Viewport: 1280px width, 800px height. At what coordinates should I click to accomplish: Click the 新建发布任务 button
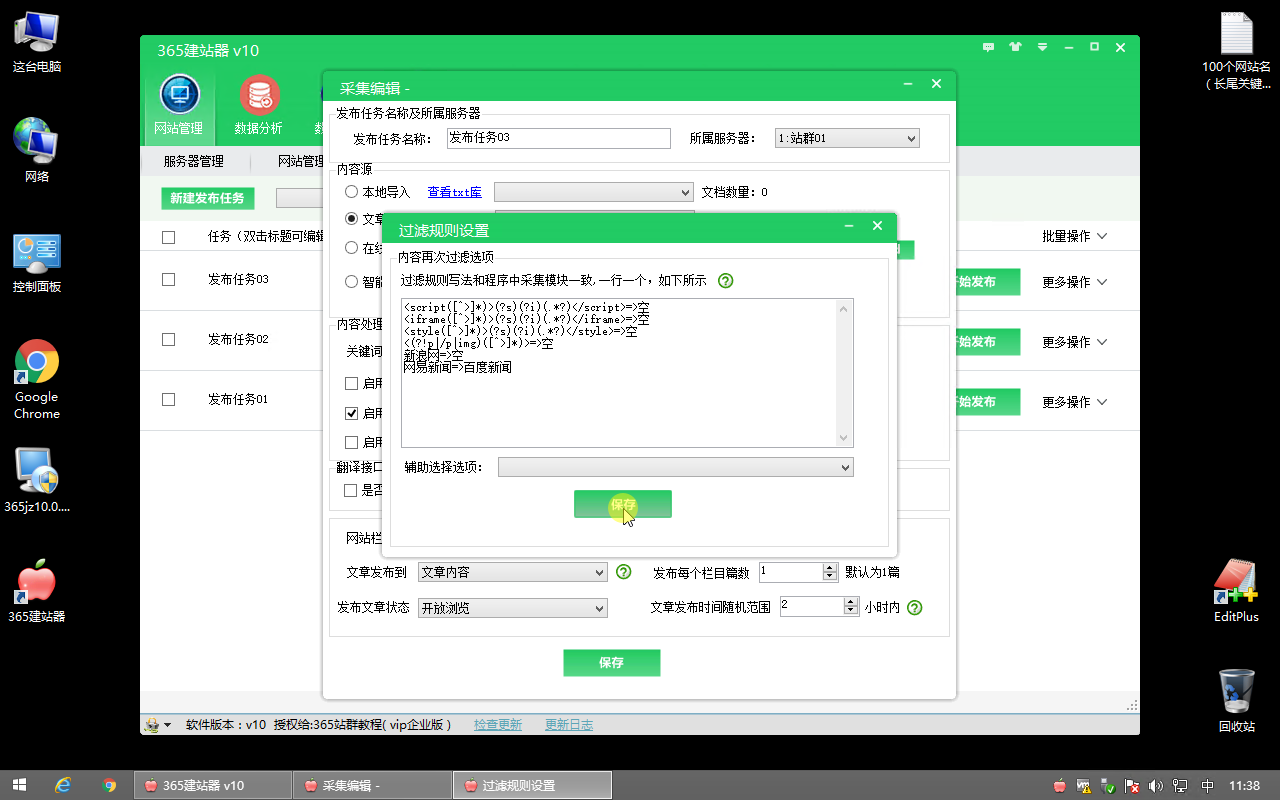tap(208, 198)
